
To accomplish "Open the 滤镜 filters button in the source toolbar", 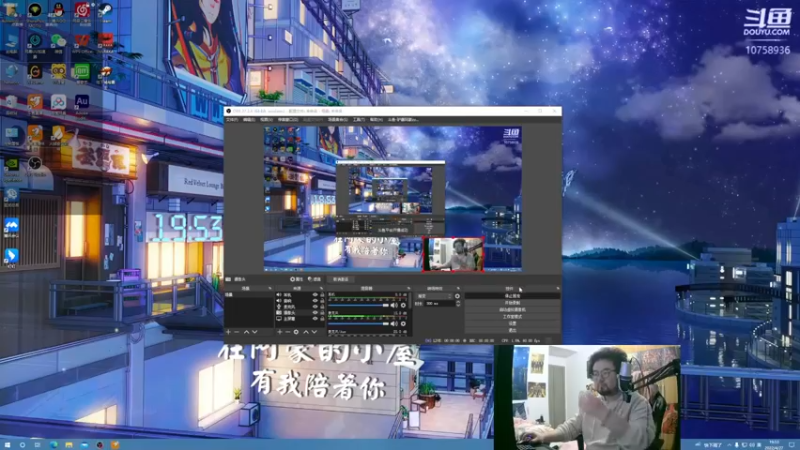I will point(315,279).
